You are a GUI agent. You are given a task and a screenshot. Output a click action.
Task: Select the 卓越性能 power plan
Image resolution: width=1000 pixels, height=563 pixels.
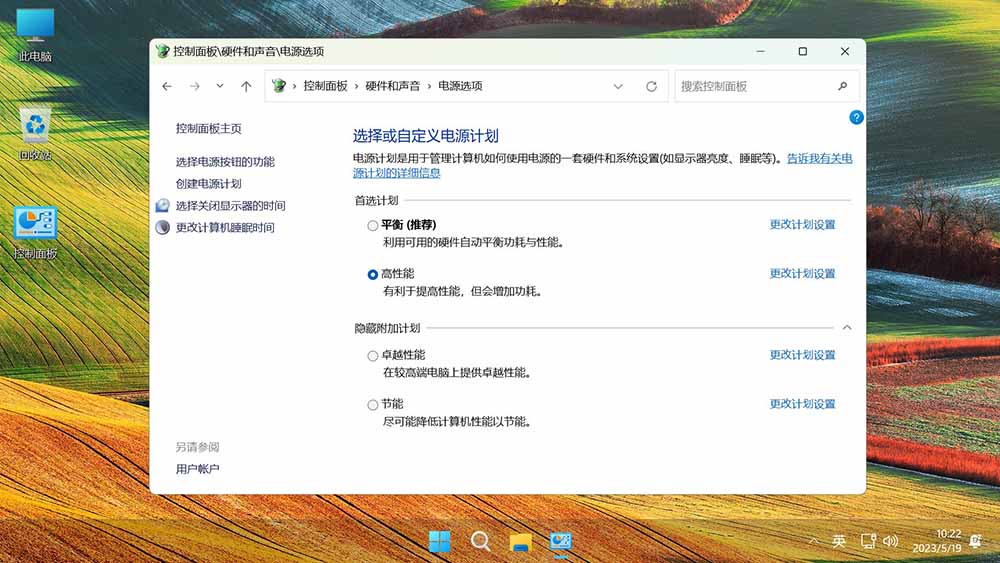(x=372, y=356)
